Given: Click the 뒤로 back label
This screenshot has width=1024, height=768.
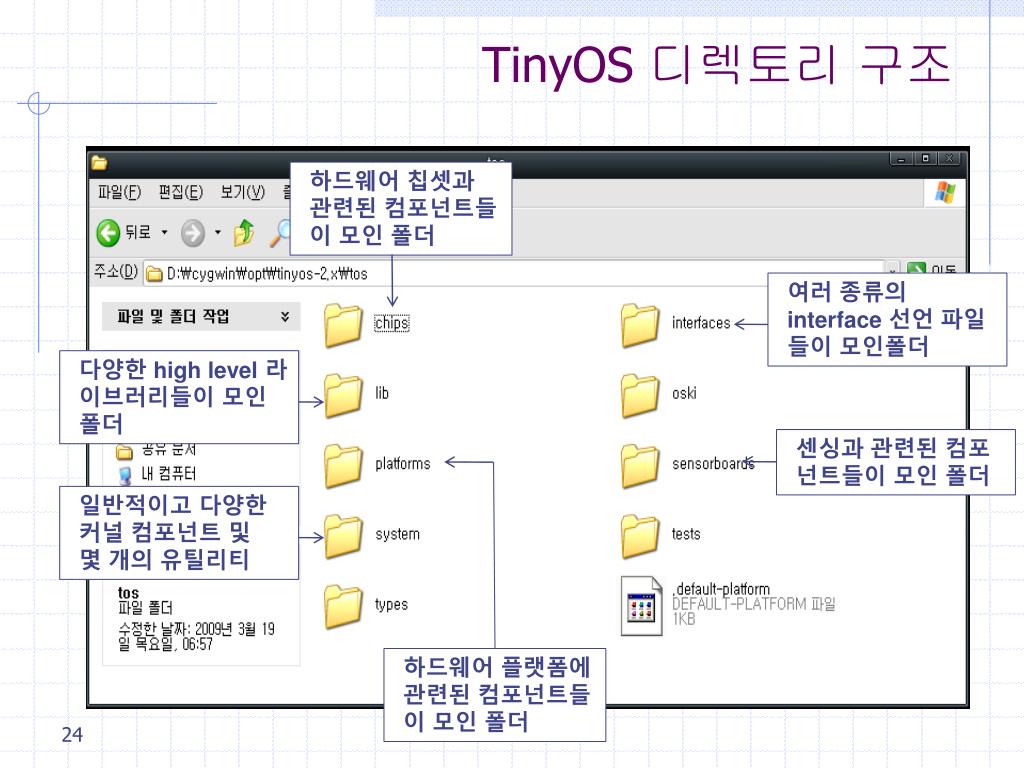Looking at the screenshot, I should [138, 232].
